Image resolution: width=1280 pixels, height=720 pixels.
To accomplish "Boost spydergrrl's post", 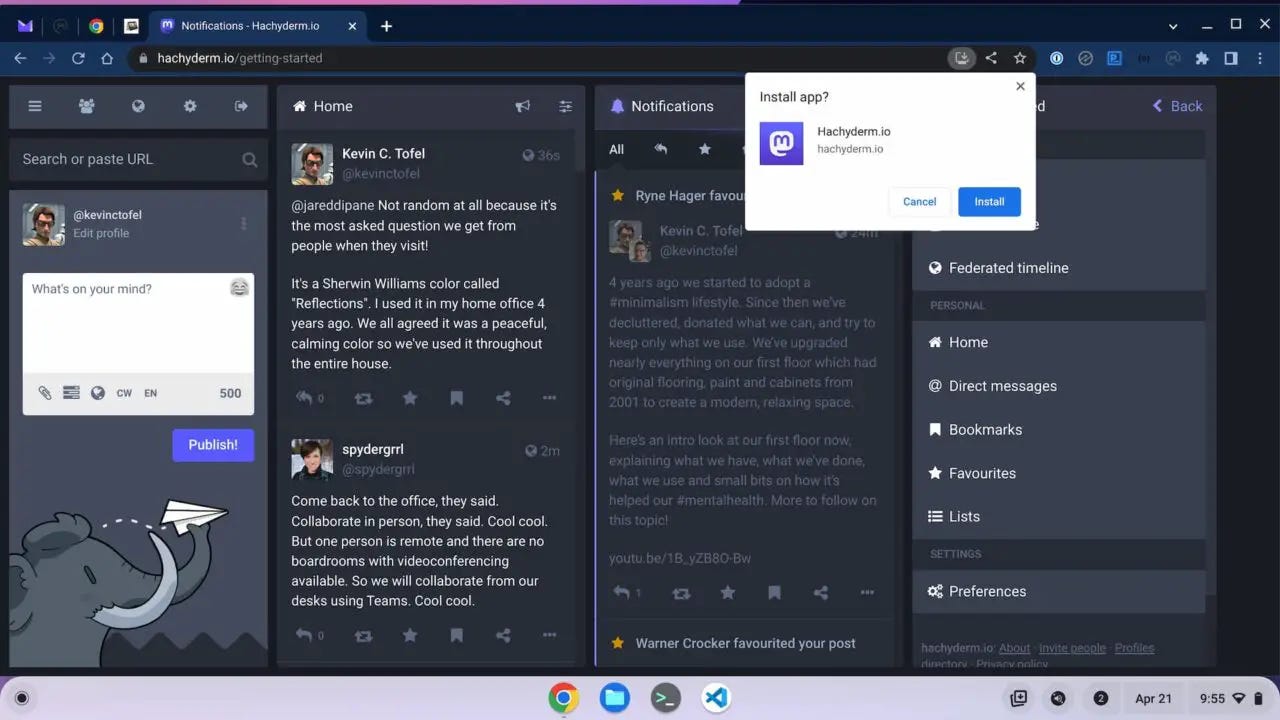I will point(363,635).
